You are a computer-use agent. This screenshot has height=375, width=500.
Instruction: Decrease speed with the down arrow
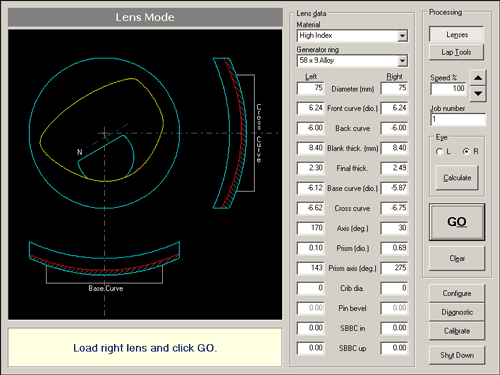tap(478, 94)
